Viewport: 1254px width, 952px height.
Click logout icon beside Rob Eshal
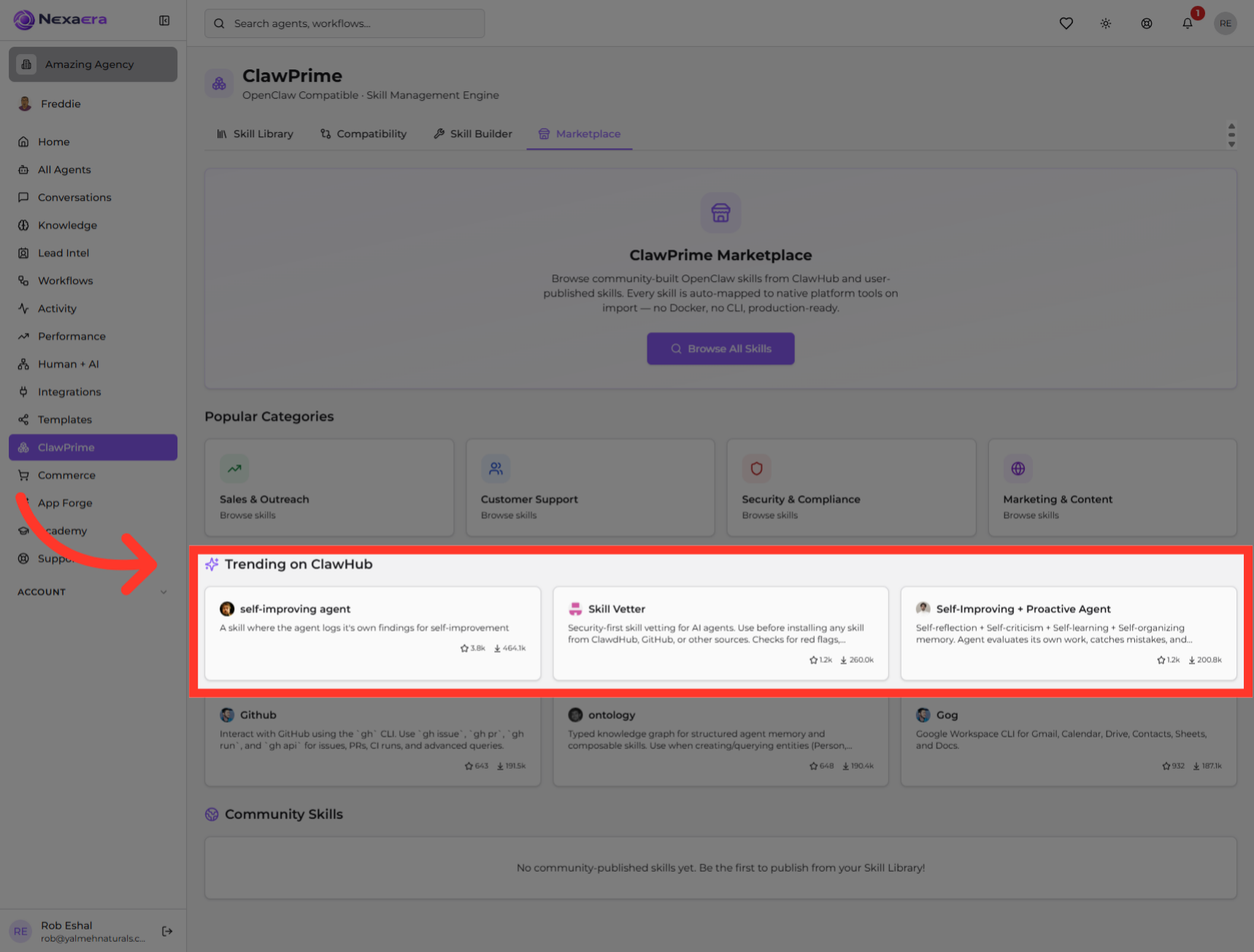point(167,931)
